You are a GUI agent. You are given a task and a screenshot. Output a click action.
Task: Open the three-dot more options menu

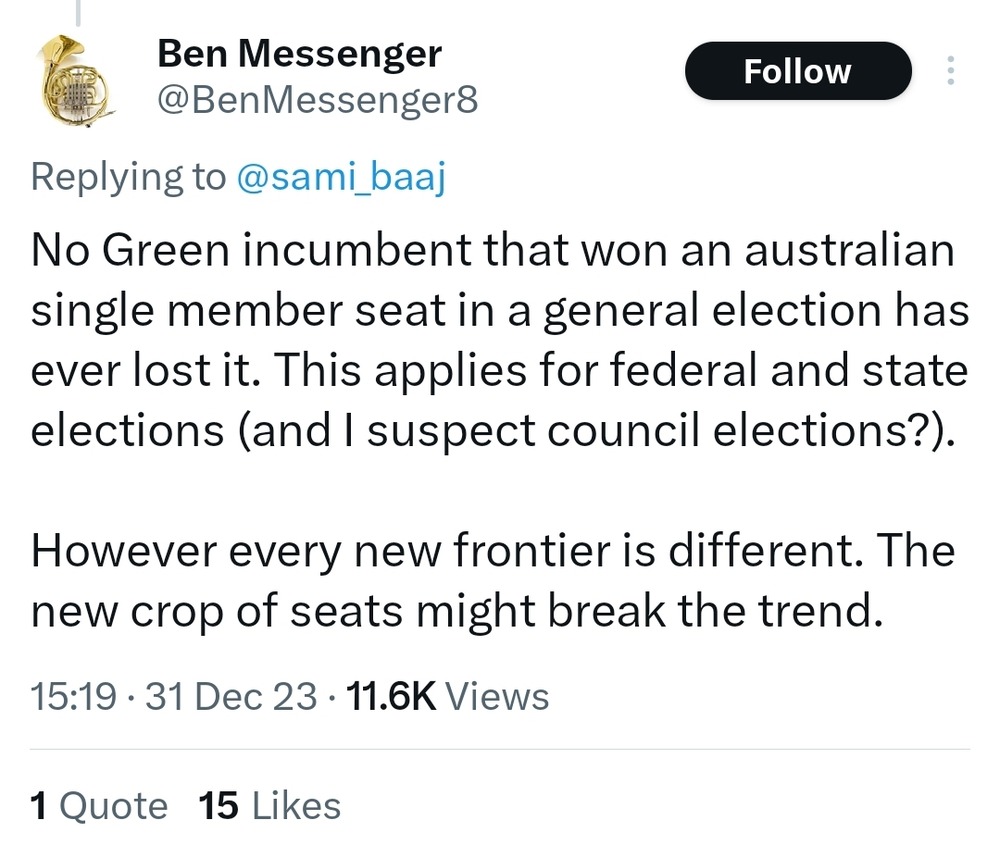point(949,71)
